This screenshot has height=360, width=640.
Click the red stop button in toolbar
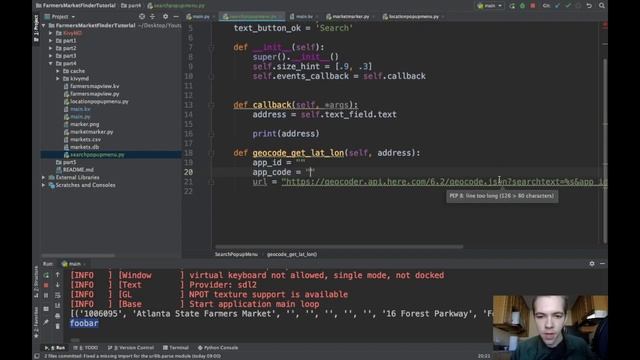coord(533,6)
